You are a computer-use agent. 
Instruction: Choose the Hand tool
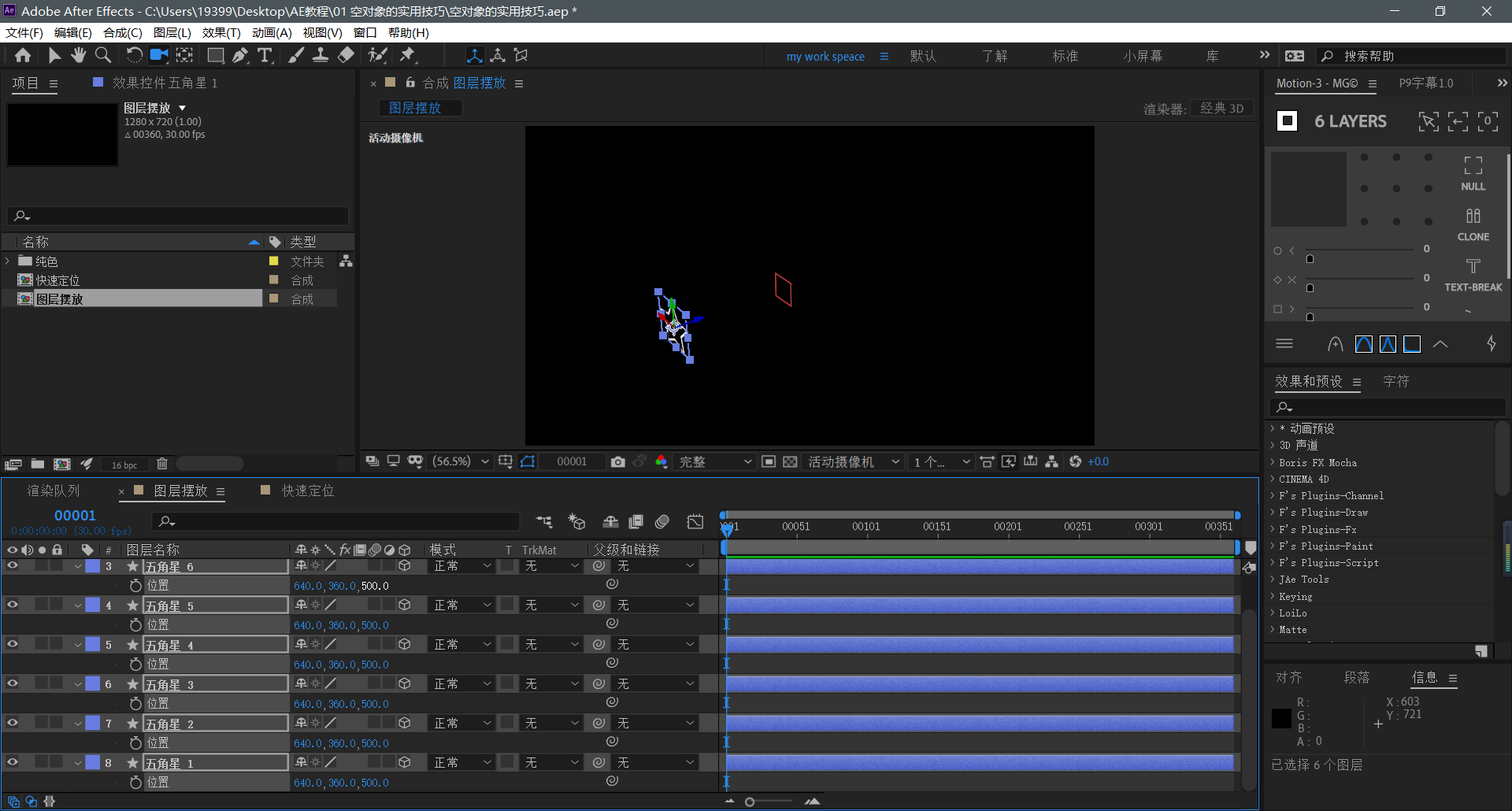tap(78, 55)
